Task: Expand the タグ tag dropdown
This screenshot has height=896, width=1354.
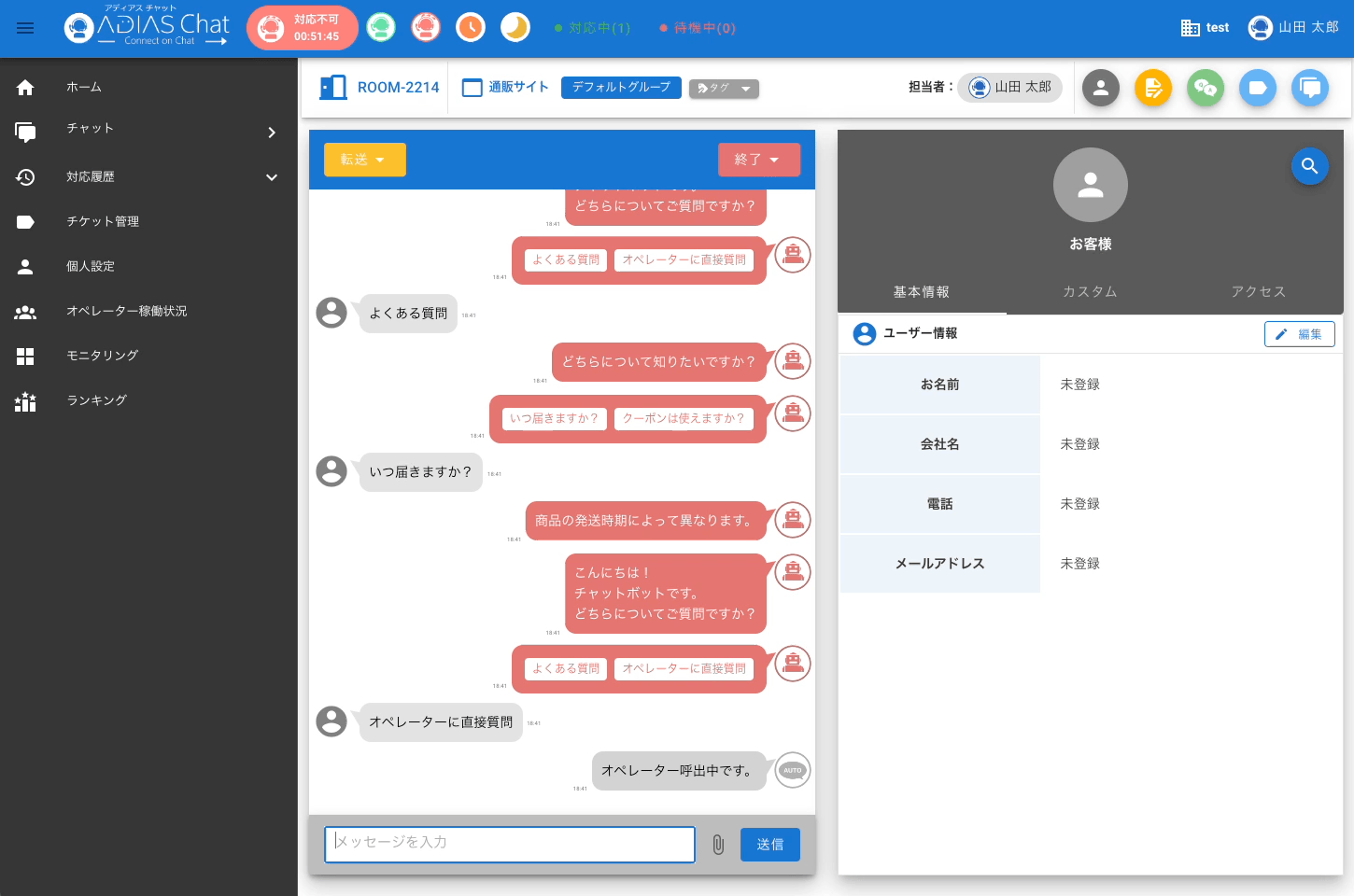Action: pos(724,89)
